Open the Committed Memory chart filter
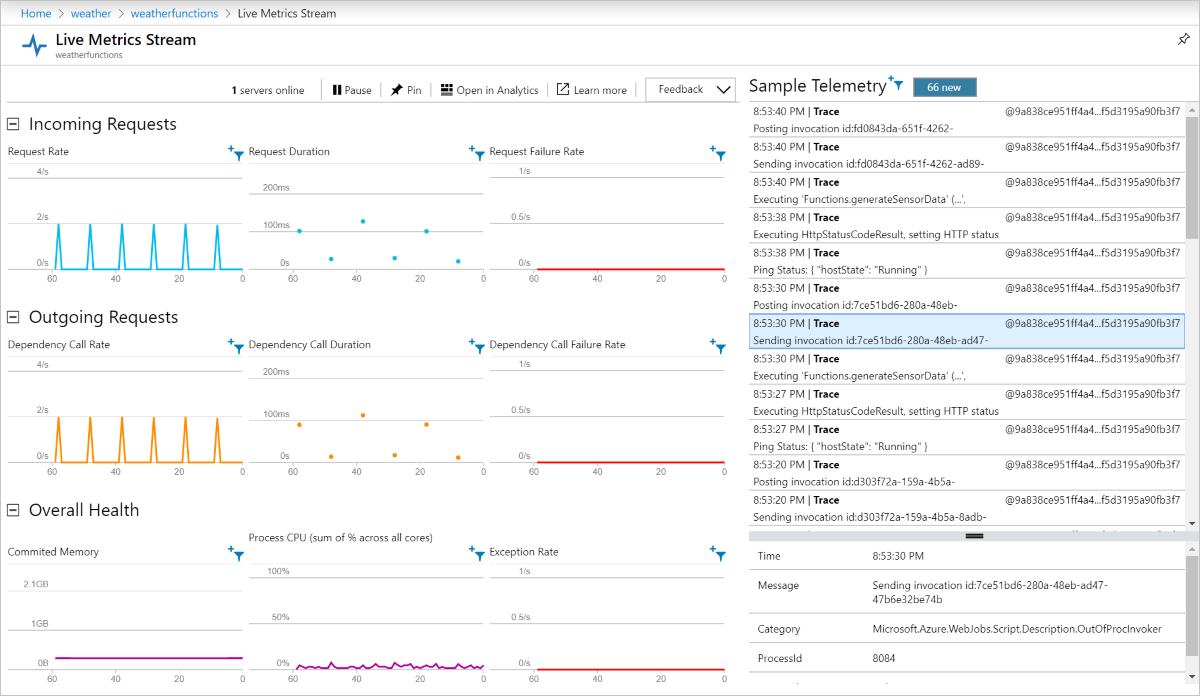 tap(236, 555)
